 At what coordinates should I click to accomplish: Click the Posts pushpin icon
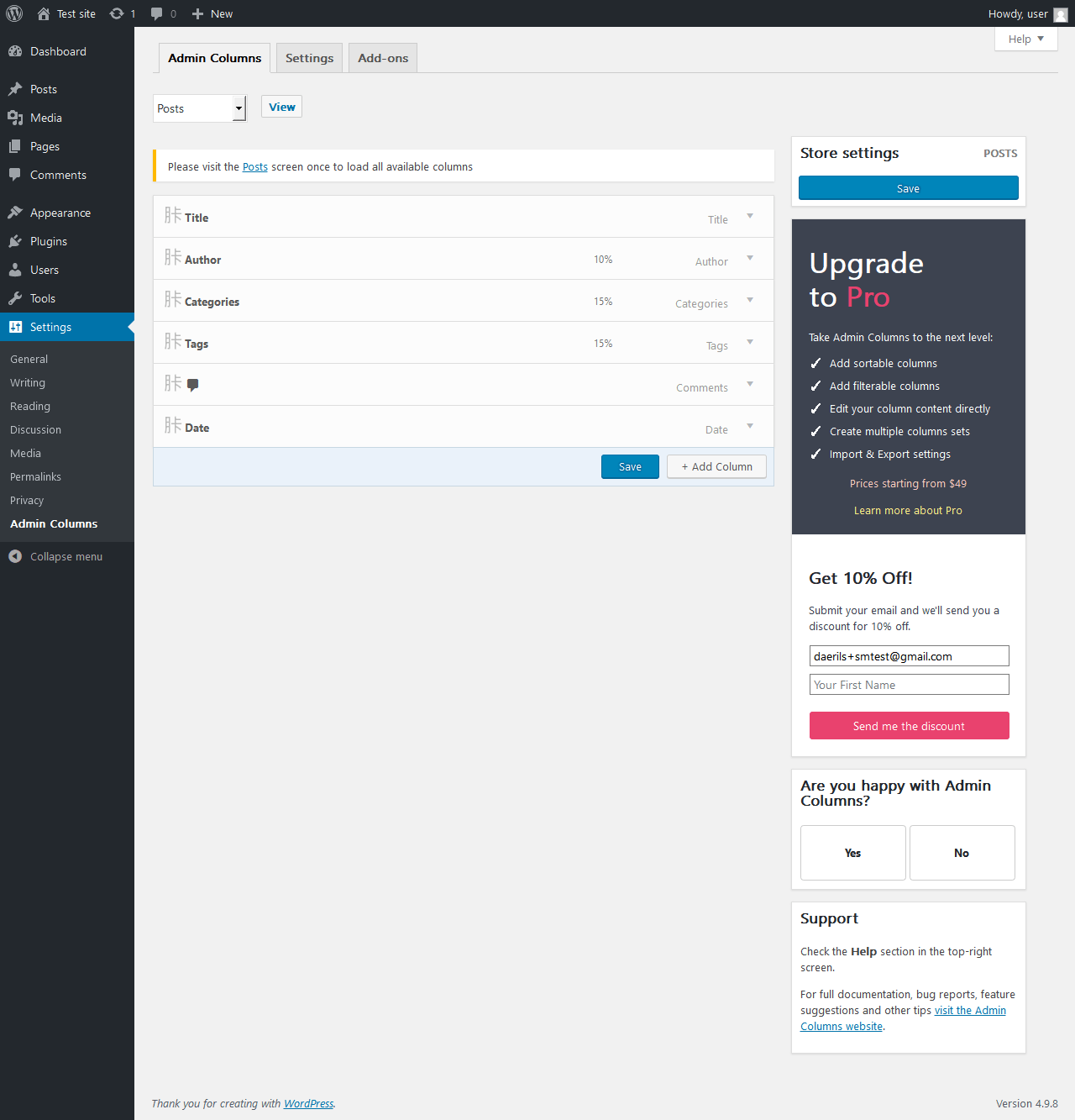click(15, 89)
